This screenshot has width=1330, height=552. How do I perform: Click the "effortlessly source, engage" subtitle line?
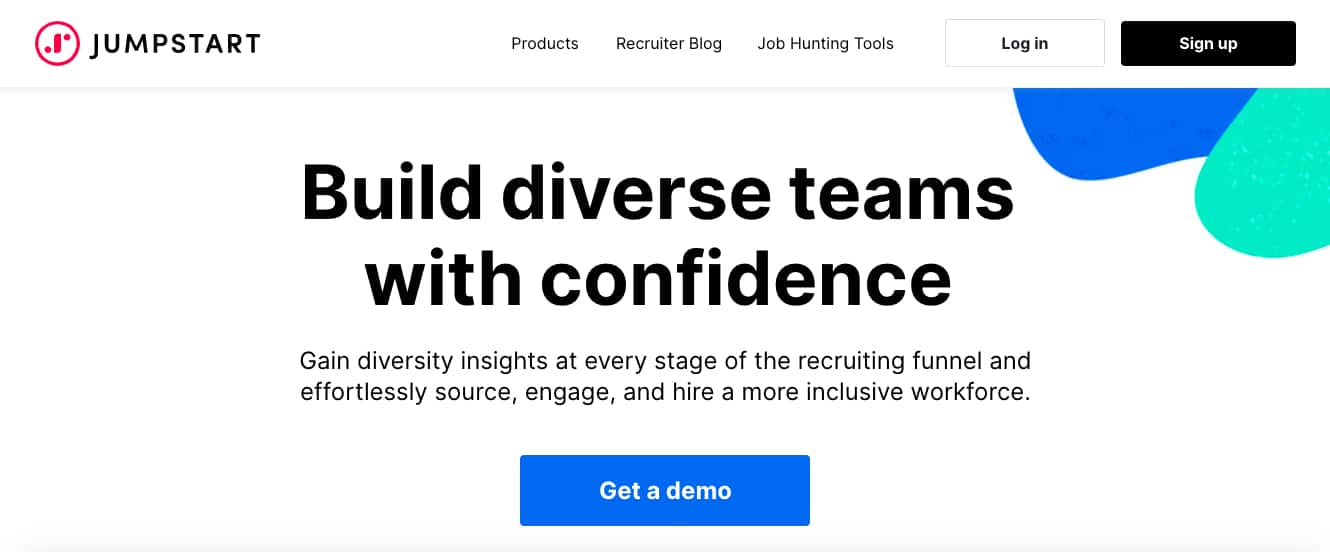(665, 392)
